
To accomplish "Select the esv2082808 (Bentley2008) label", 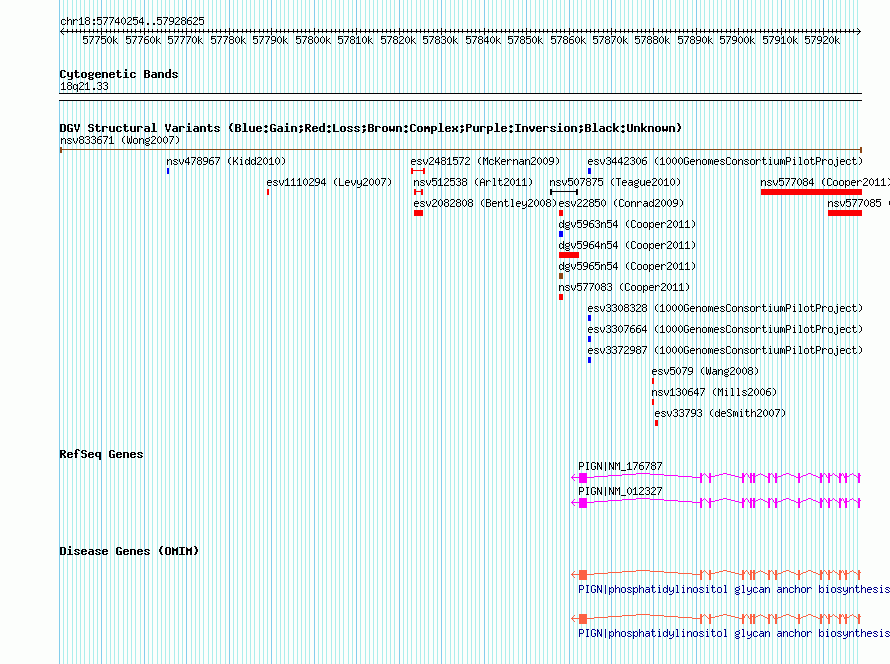I will tap(485, 203).
